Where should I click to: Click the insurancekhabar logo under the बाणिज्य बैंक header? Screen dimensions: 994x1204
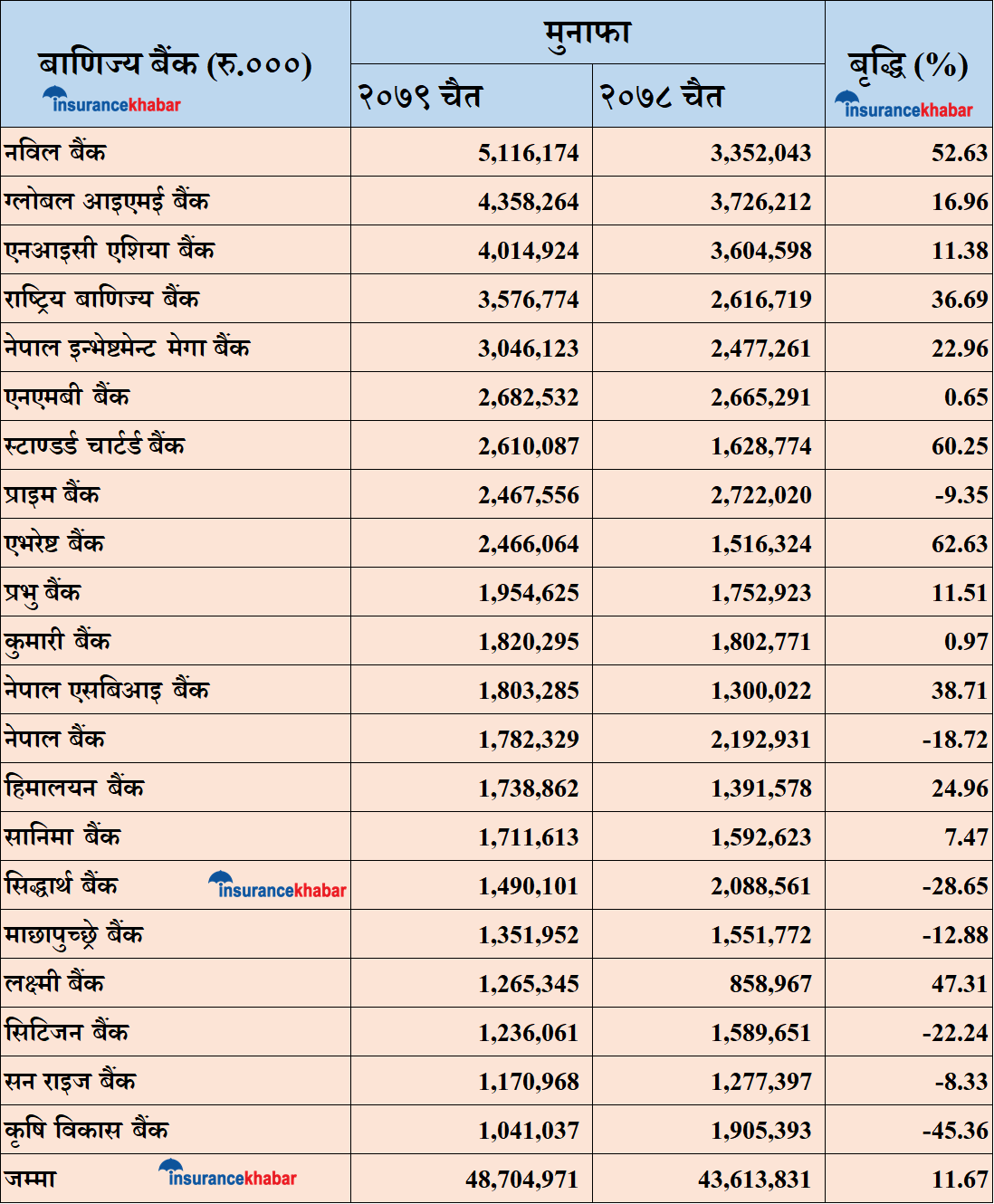click(x=111, y=101)
